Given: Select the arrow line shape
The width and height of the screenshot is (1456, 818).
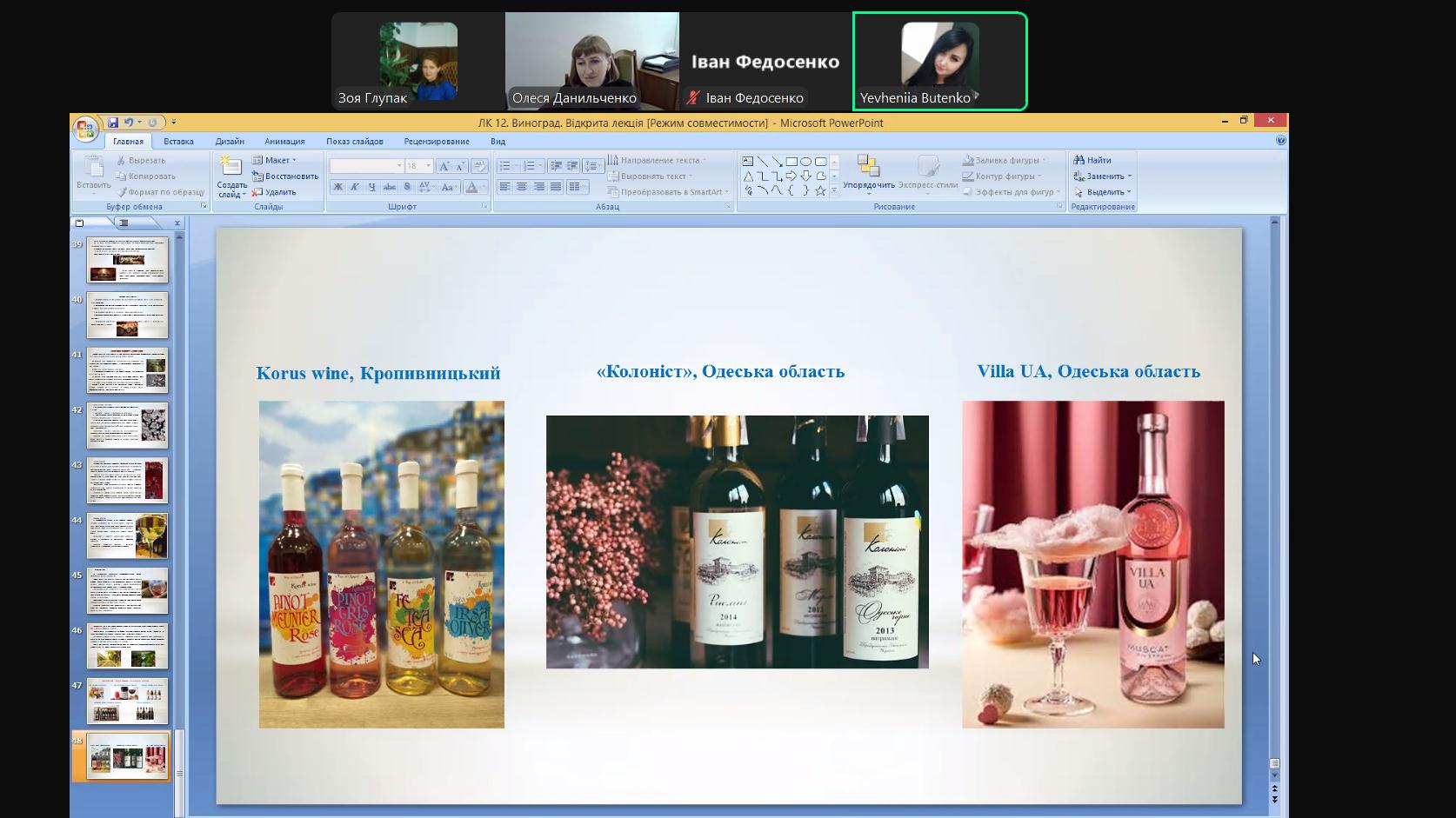Looking at the screenshot, I should click(777, 161).
